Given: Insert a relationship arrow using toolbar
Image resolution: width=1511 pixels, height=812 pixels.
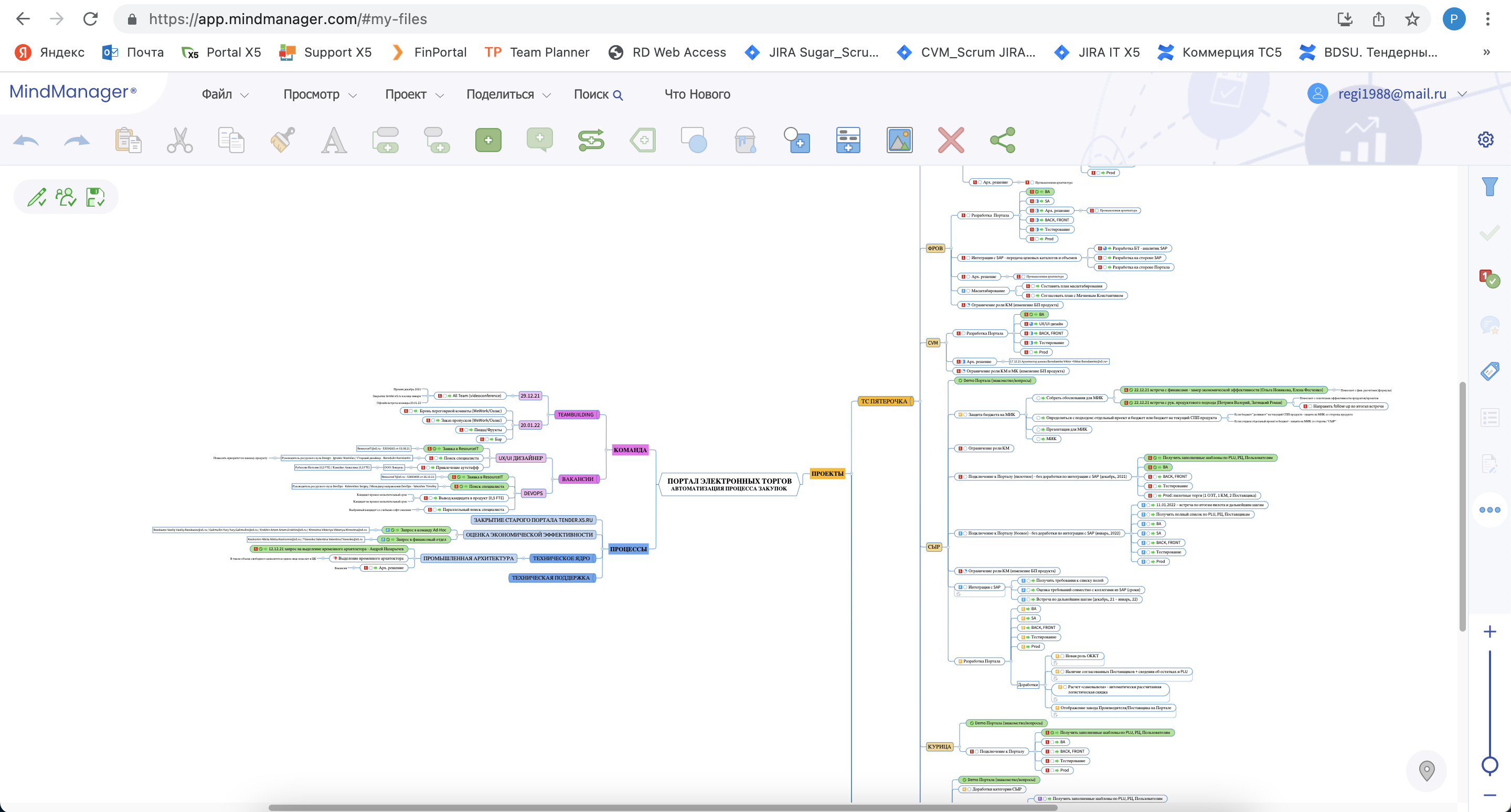Looking at the screenshot, I should 591,140.
